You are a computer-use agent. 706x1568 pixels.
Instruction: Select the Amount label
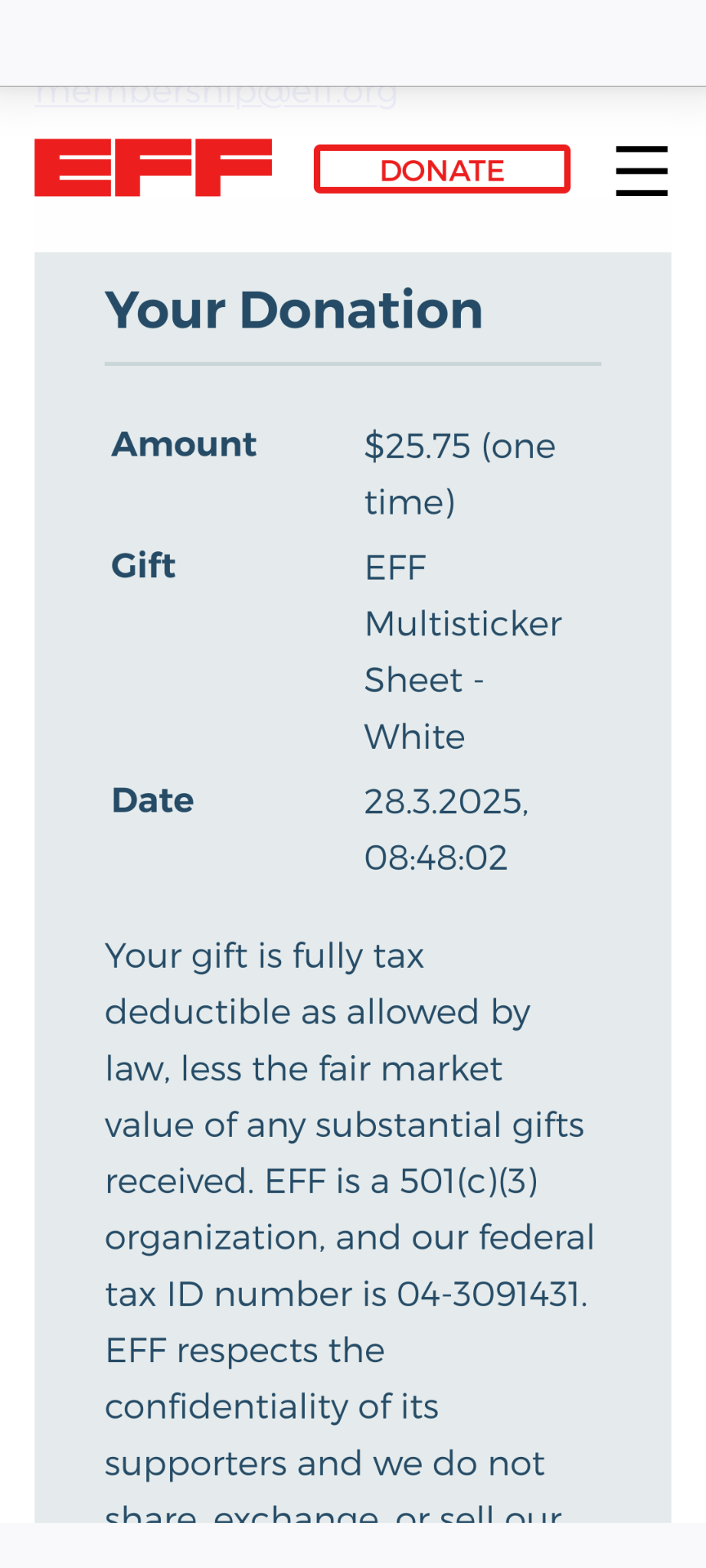pos(184,445)
